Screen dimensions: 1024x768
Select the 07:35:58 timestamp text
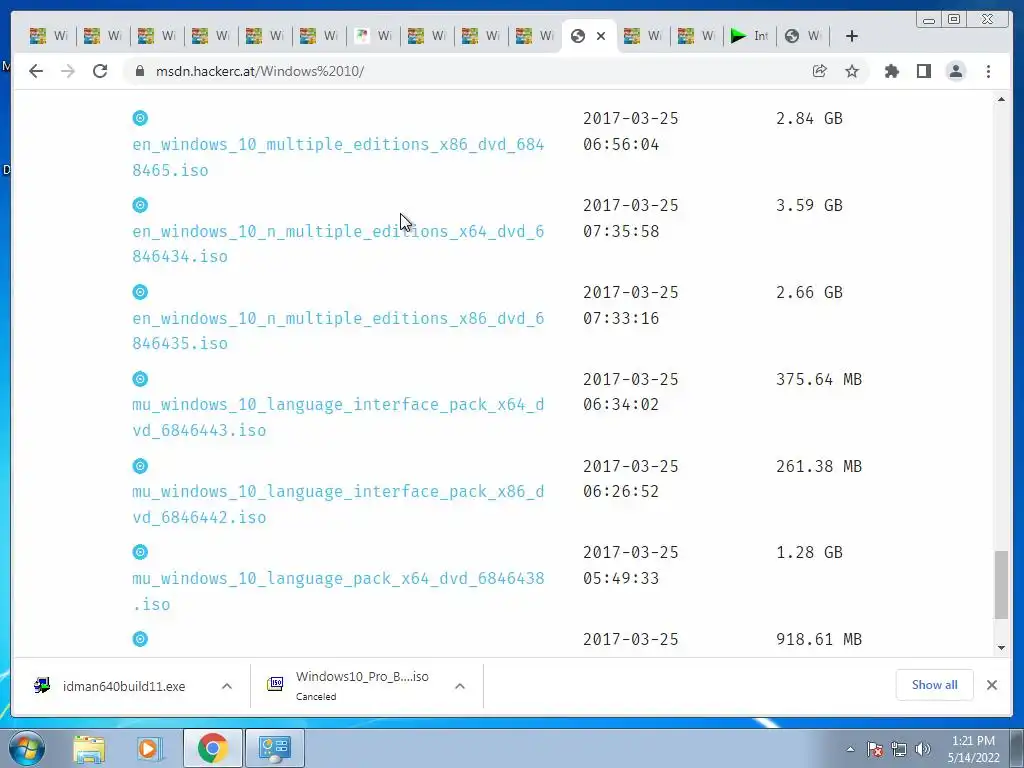[621, 231]
